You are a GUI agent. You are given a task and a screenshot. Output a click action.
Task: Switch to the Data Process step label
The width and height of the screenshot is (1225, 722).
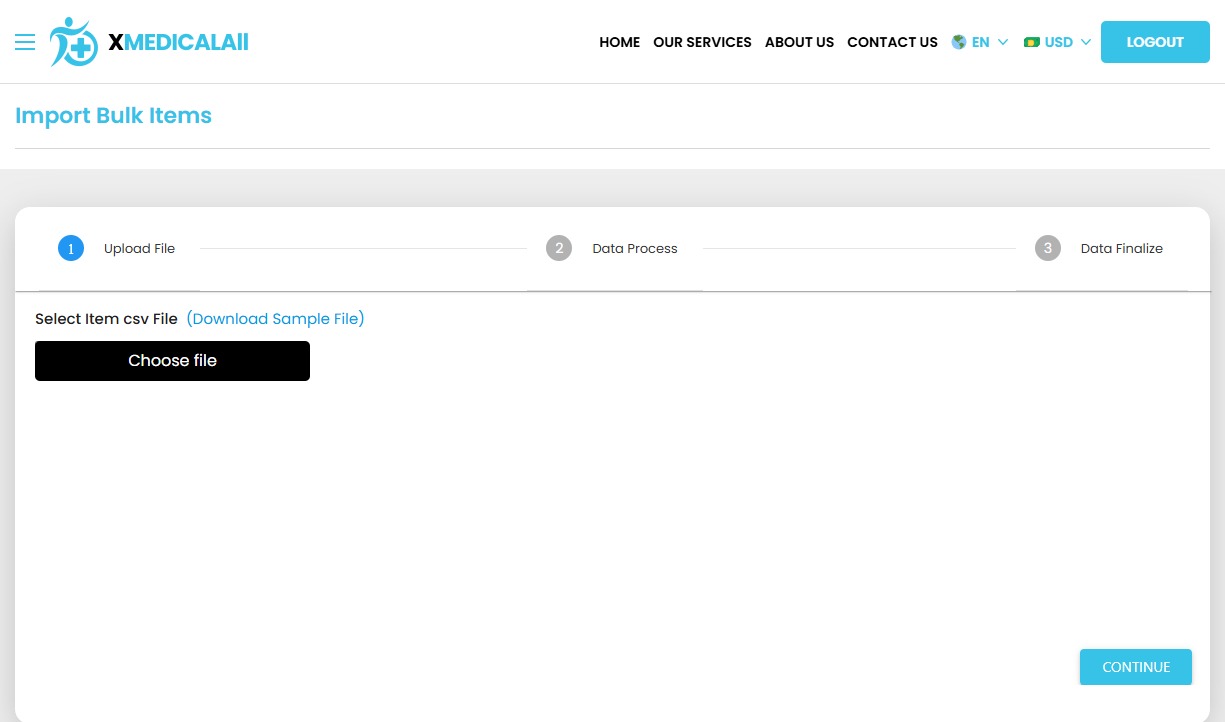(x=634, y=249)
